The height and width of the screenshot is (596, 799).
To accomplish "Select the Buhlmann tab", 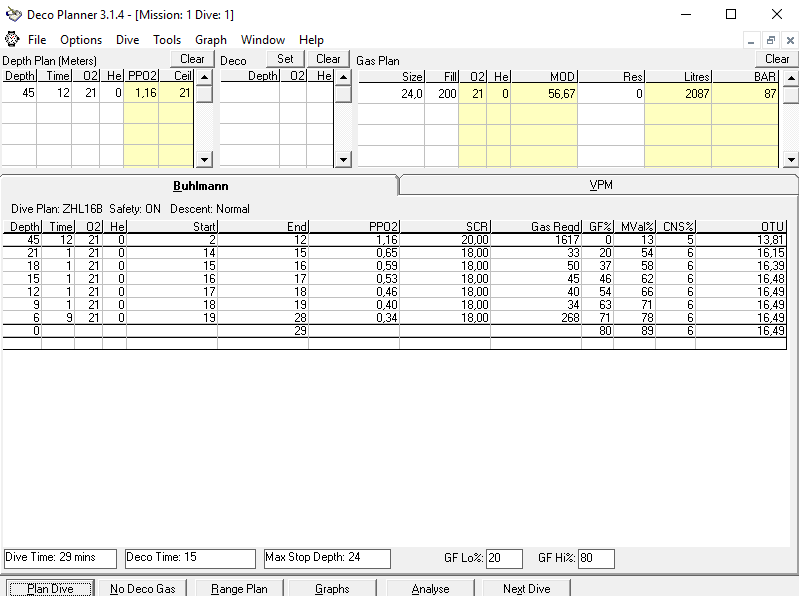I will point(200,186).
